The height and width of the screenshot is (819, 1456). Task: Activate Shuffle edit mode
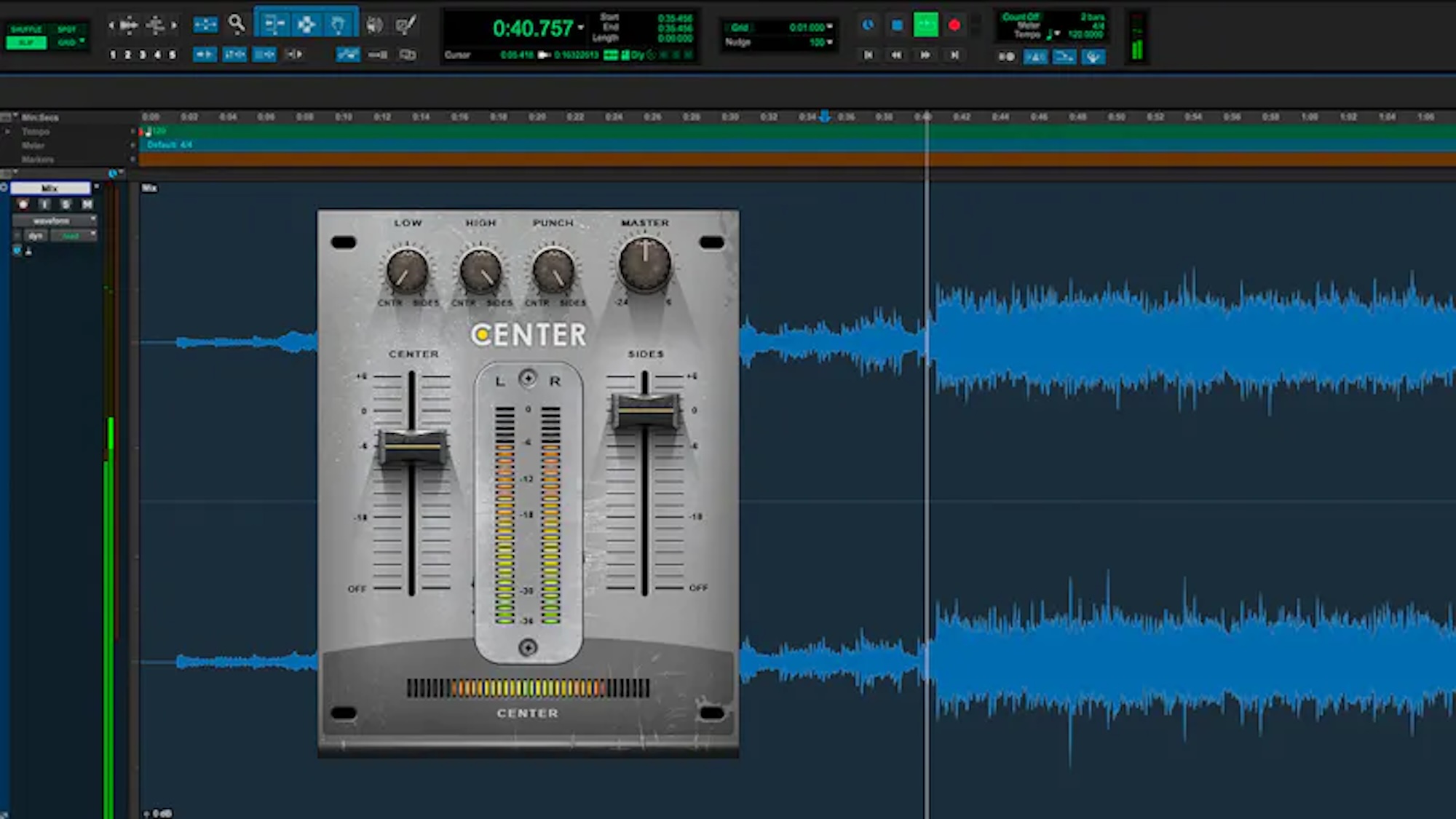(26, 29)
